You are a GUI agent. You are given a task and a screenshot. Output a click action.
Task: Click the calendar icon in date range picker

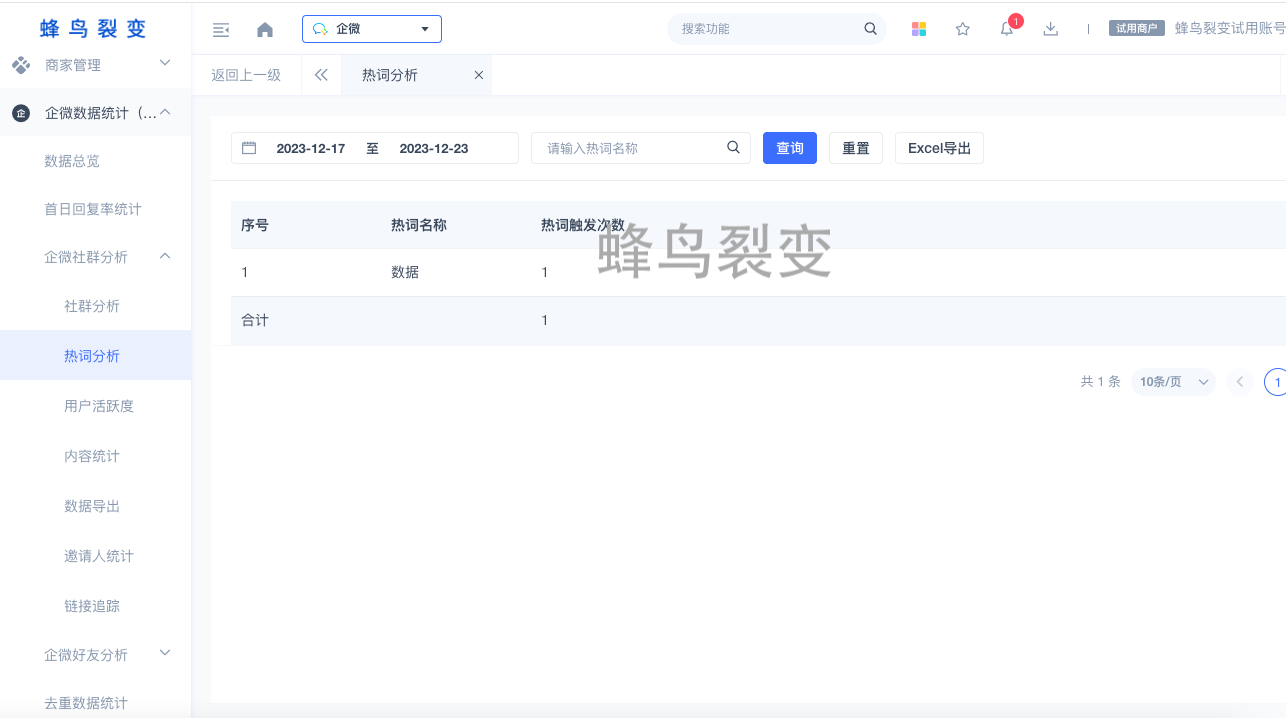pyautogui.click(x=249, y=148)
